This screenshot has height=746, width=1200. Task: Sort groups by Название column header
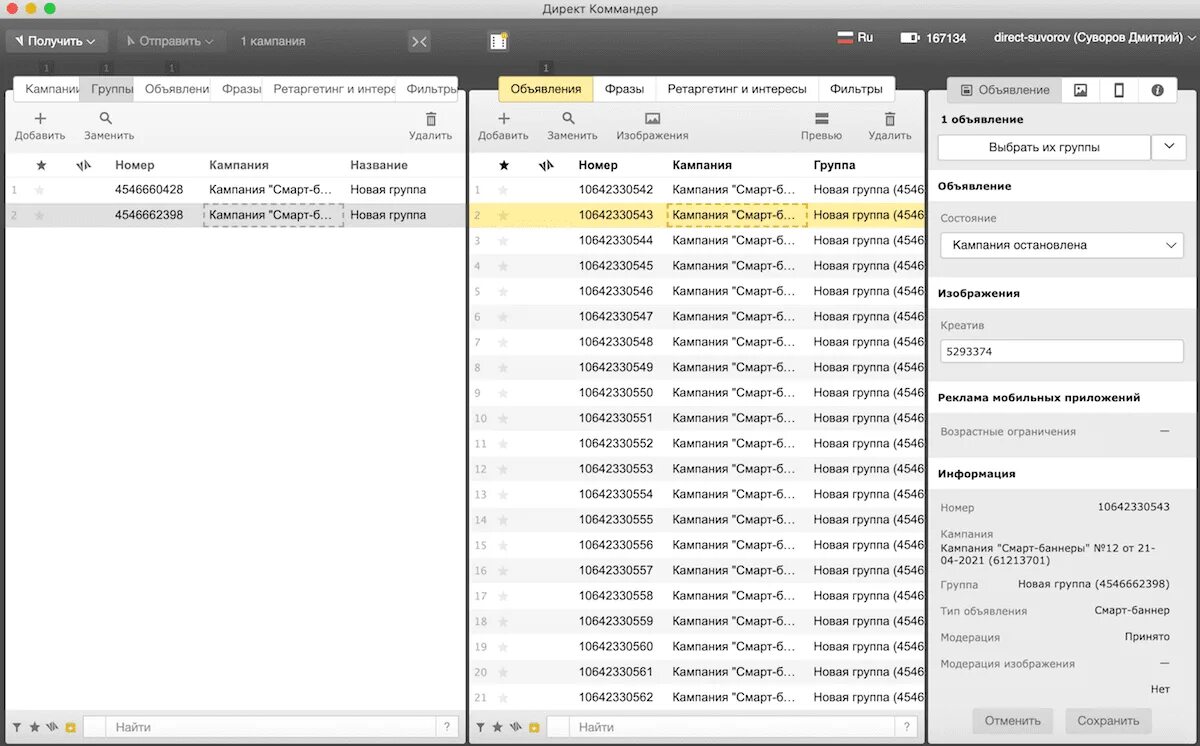379,165
